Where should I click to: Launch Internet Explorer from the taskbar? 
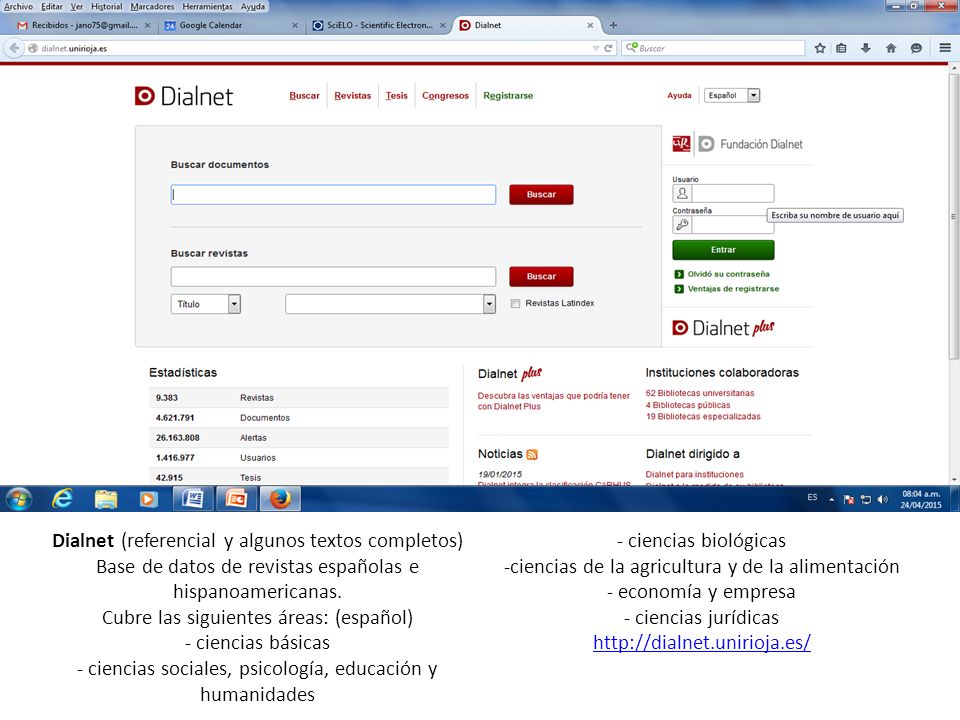(62, 499)
